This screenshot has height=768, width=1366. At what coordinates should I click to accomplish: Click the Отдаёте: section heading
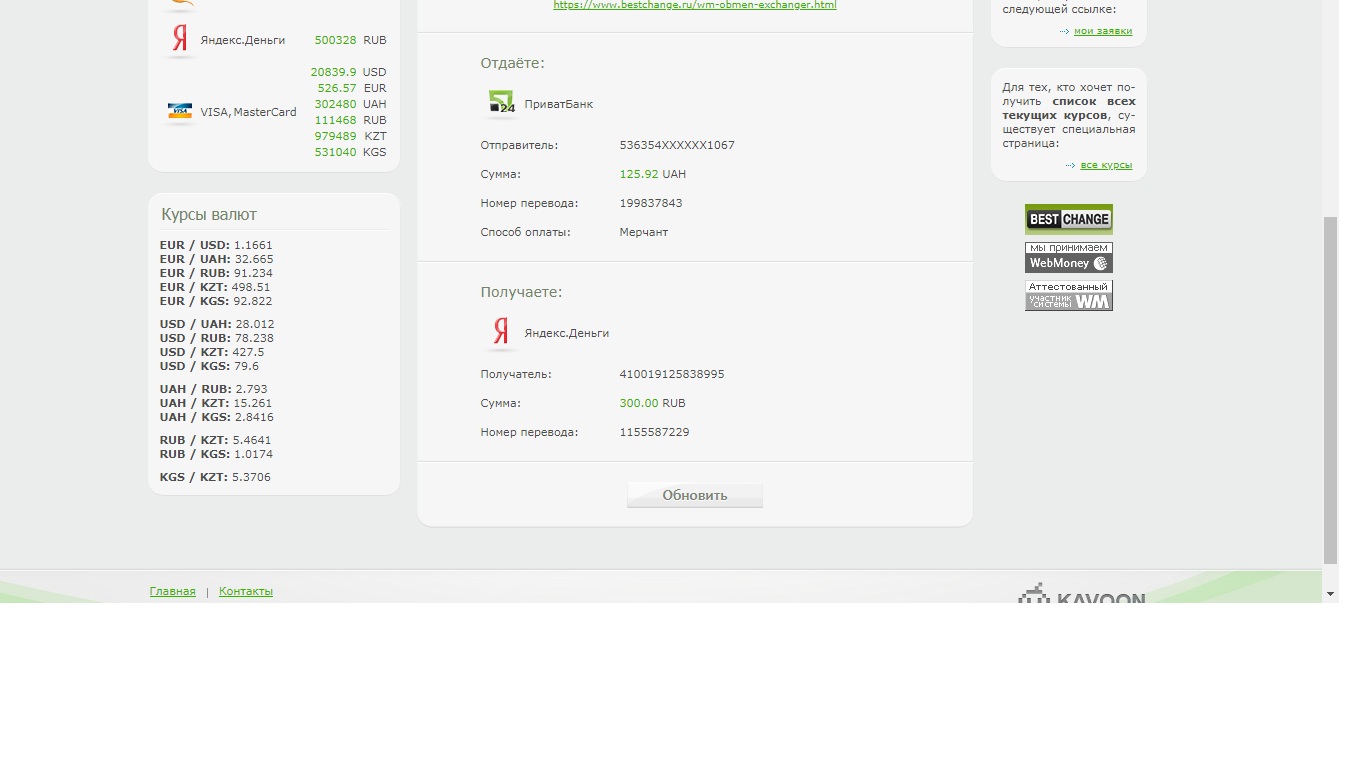(x=512, y=63)
